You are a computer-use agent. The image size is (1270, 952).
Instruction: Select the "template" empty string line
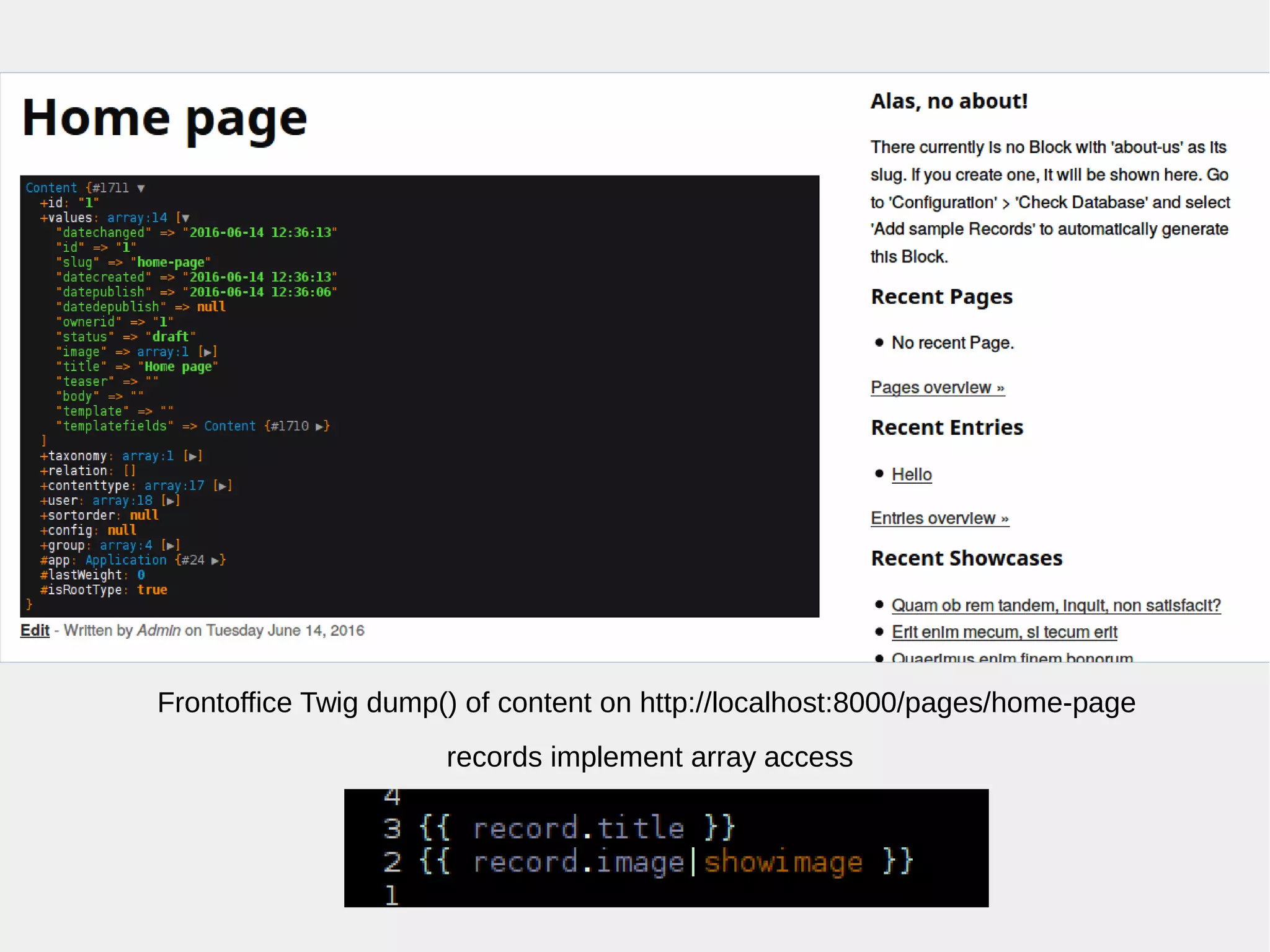click(115, 411)
